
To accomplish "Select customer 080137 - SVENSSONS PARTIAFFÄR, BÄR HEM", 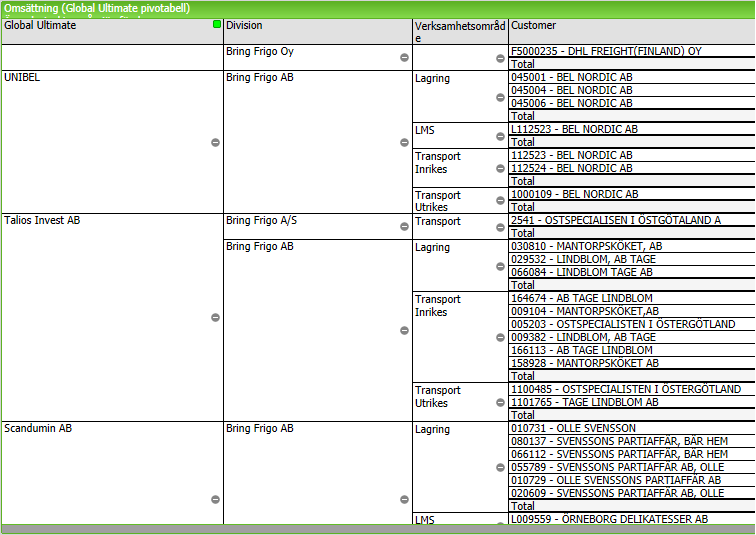I will click(632, 441).
